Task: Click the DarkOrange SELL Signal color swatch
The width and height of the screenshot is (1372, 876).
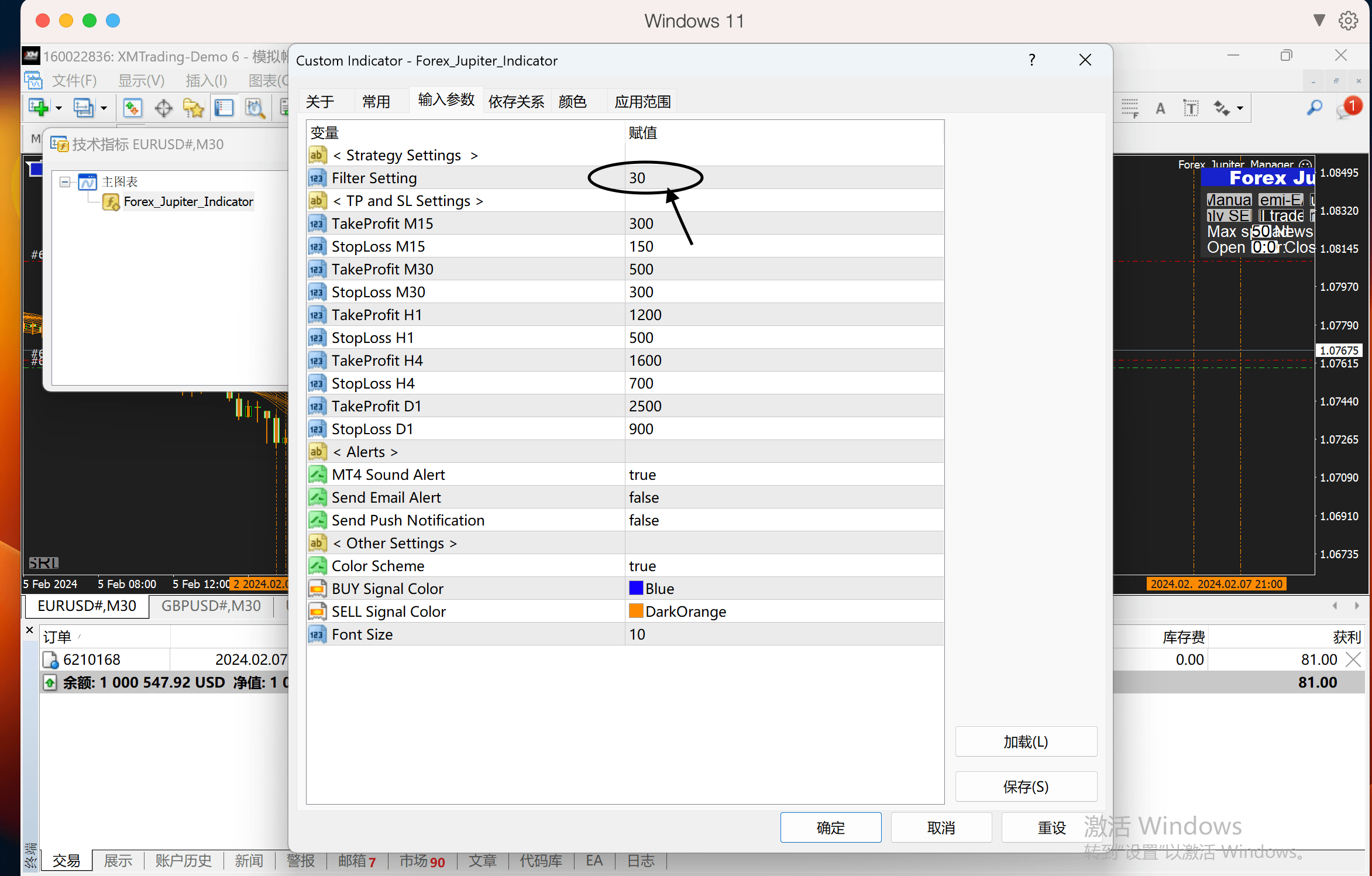Action: pos(636,611)
